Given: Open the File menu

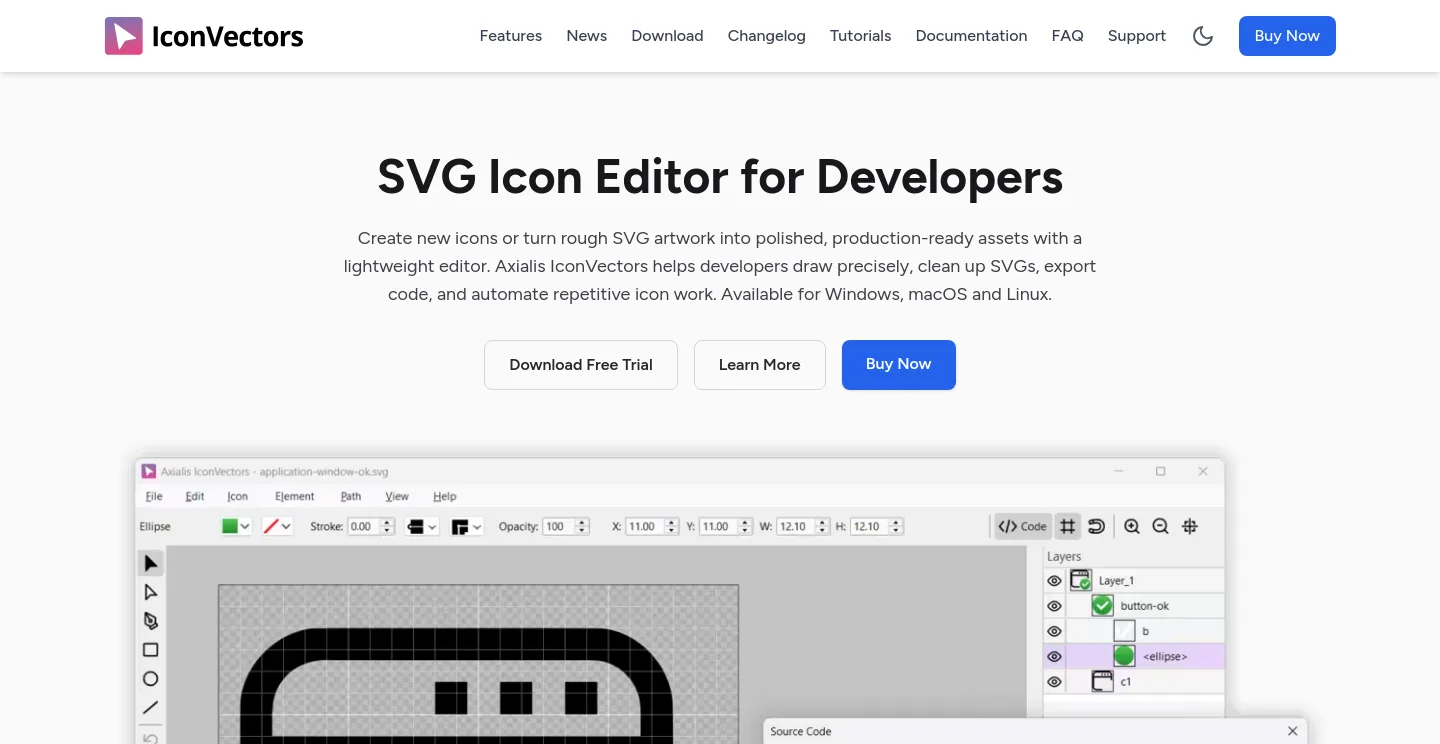Looking at the screenshot, I should click(x=154, y=496).
